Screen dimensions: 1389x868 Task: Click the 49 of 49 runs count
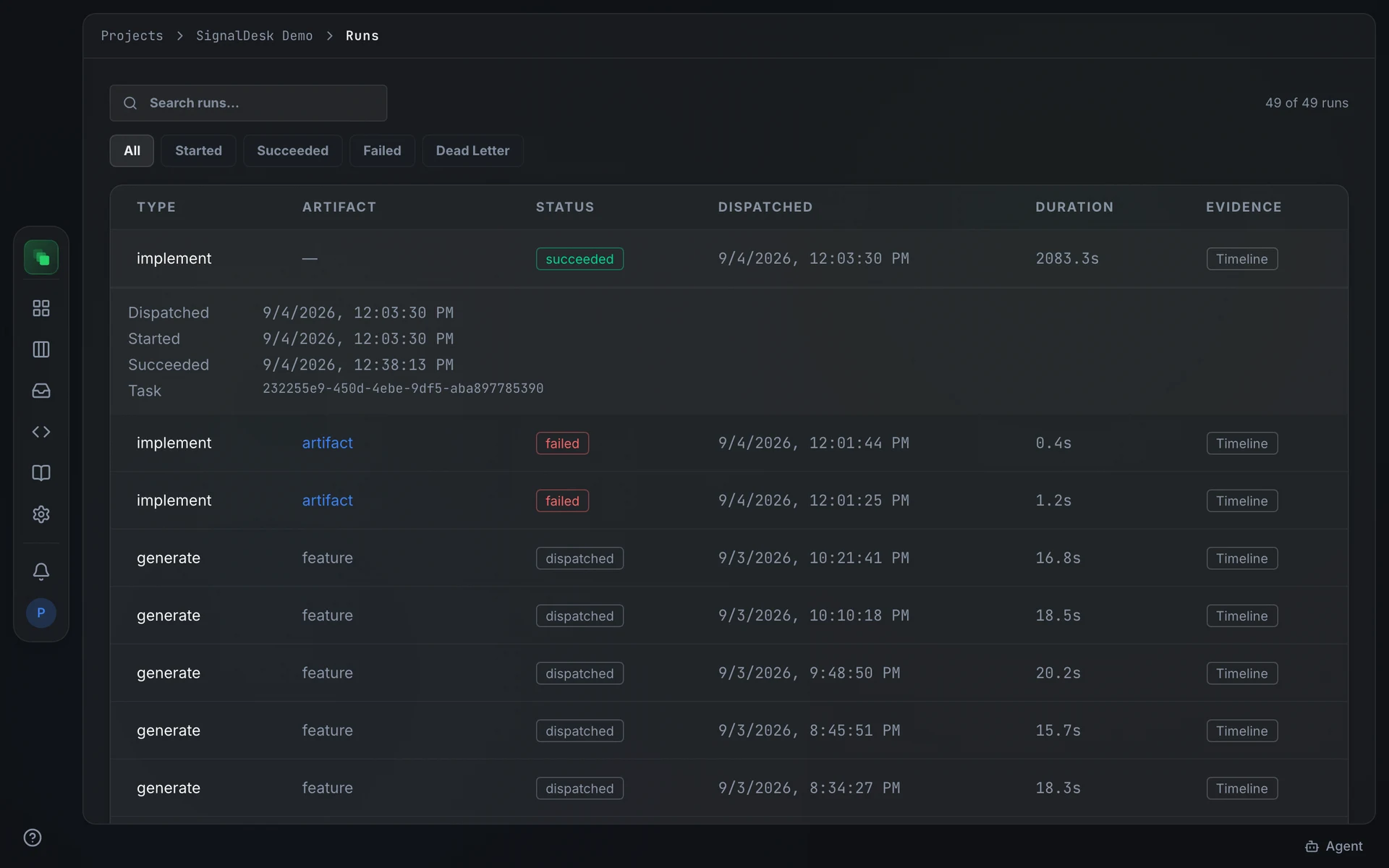coord(1307,103)
